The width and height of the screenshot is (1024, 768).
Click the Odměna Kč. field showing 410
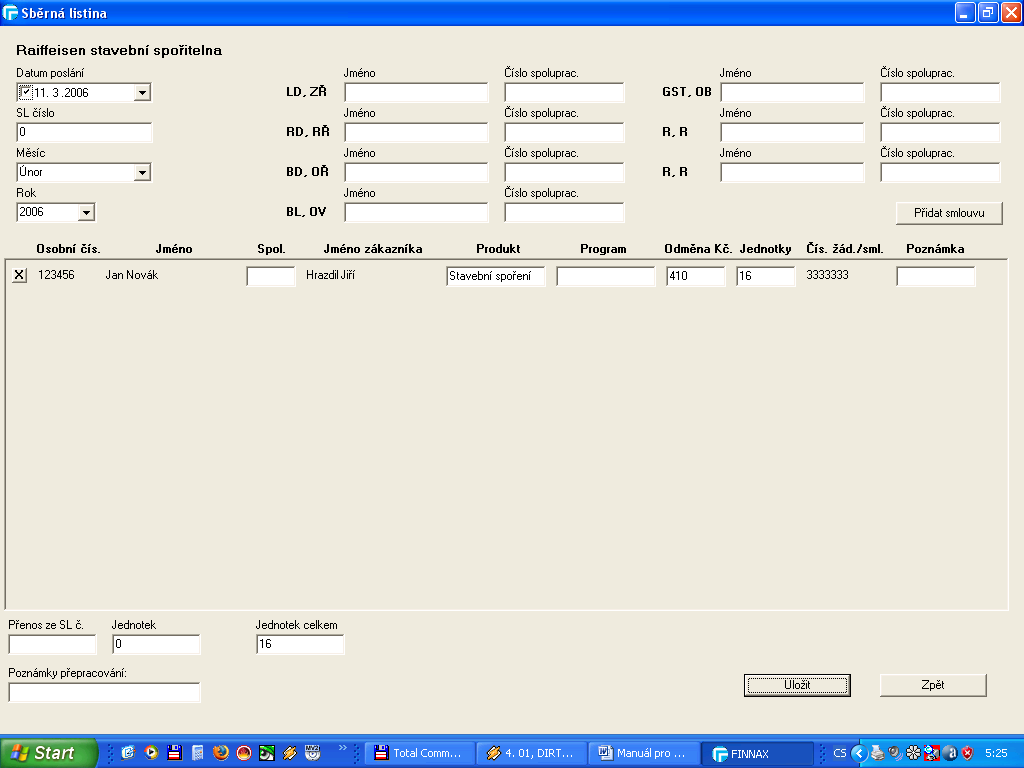[x=696, y=276]
